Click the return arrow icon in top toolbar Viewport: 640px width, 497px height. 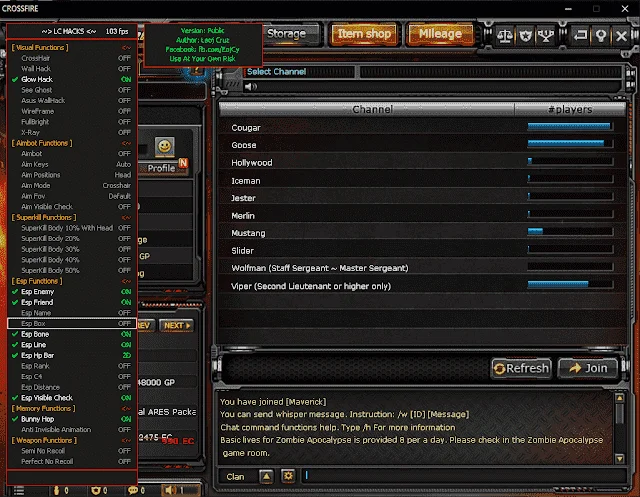(x=580, y=36)
